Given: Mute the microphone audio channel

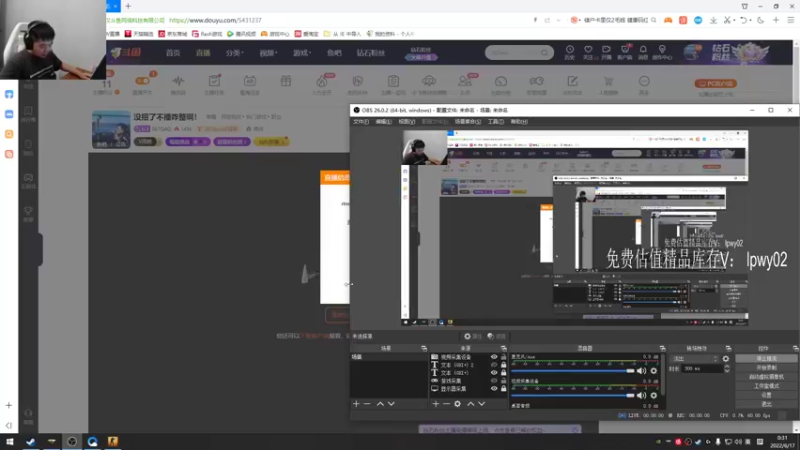Looking at the screenshot, I should tap(641, 371).
